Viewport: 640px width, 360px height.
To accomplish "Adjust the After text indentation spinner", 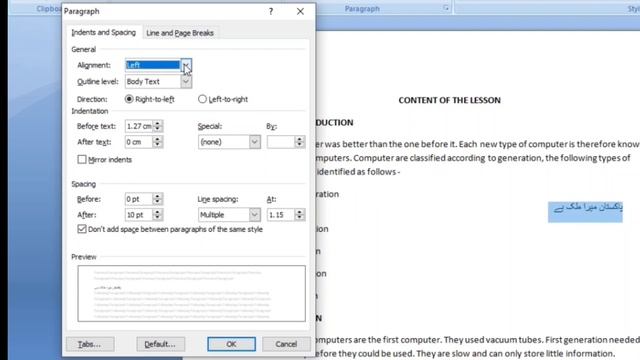I will (x=158, y=142).
